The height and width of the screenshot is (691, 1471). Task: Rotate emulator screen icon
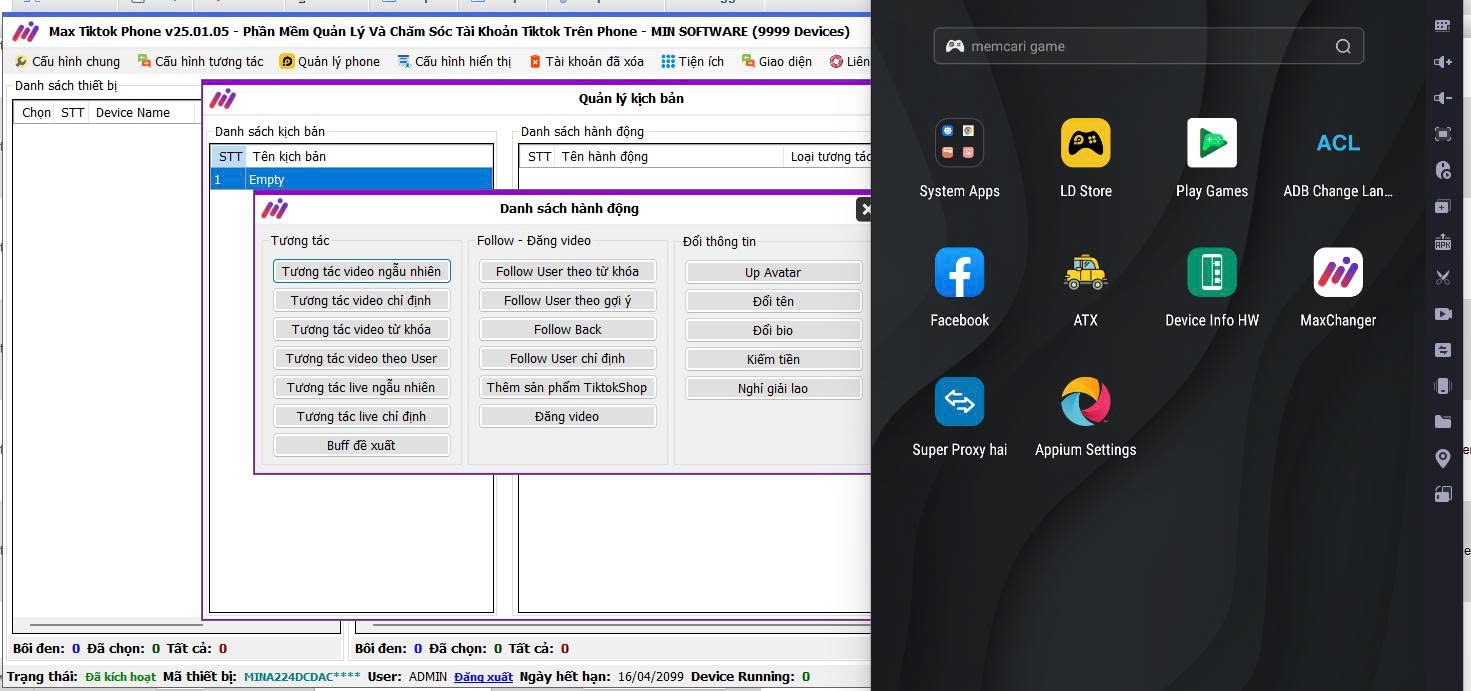1443,494
